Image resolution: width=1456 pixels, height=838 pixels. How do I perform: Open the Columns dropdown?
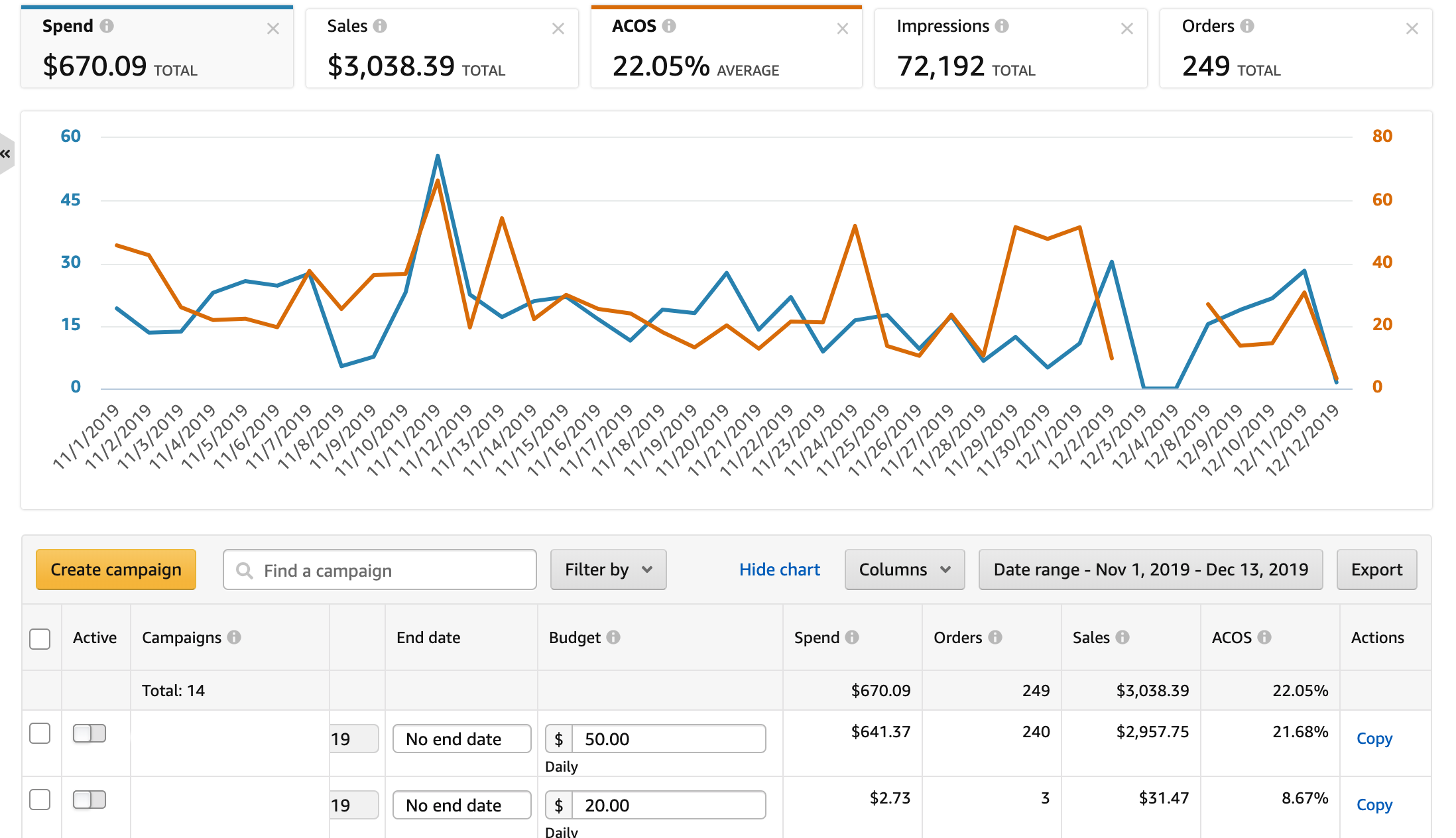pyautogui.click(x=904, y=569)
